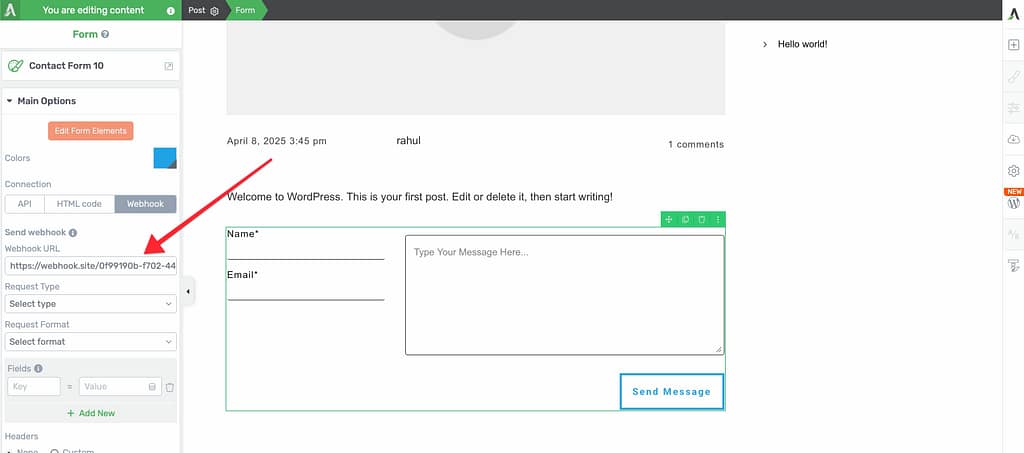Screen dimensions: 1024x453
Task: Click the WordPress icon marked NEW
Action: click(1013, 202)
